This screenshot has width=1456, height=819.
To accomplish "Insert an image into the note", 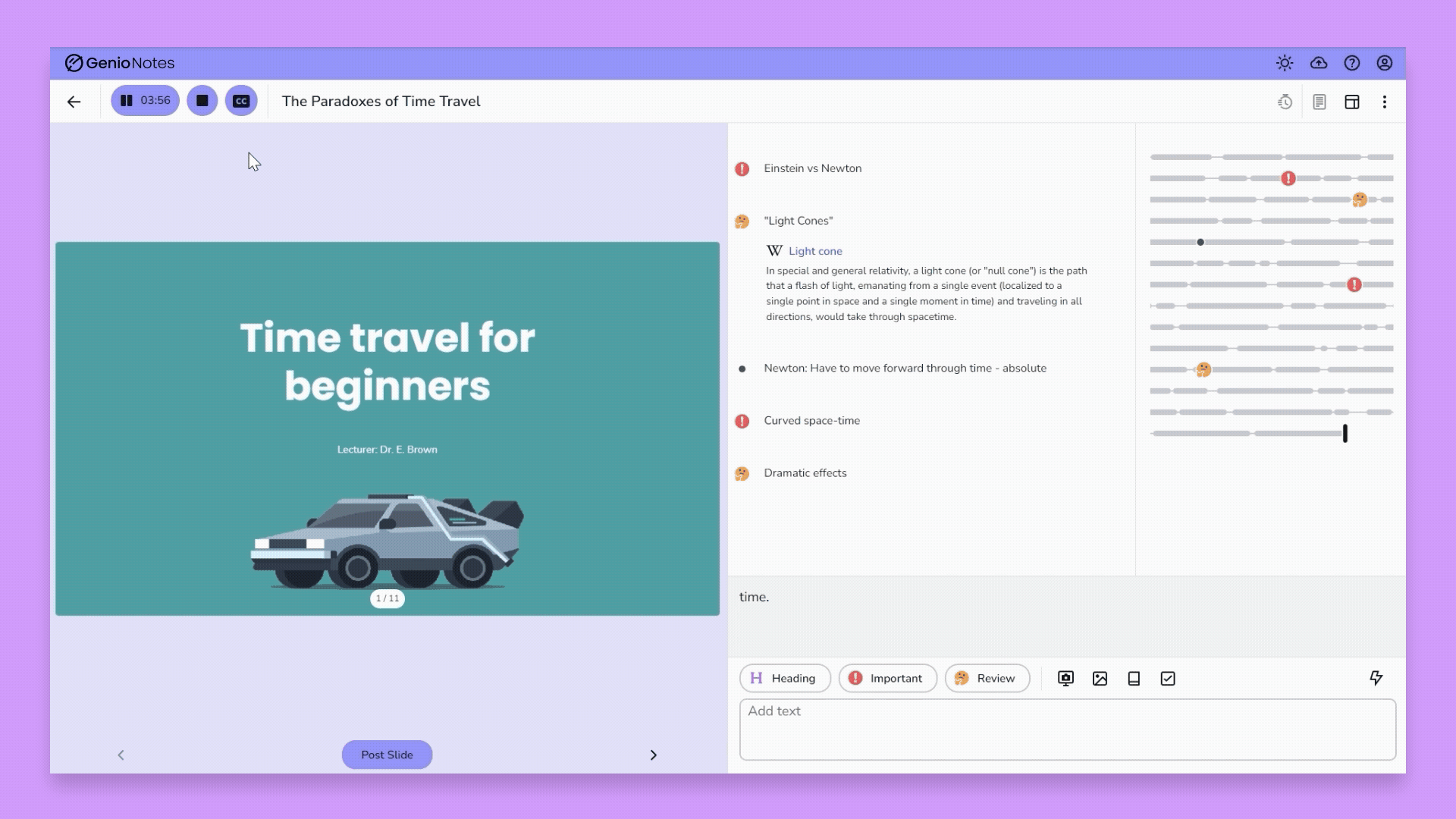I will tap(1100, 678).
